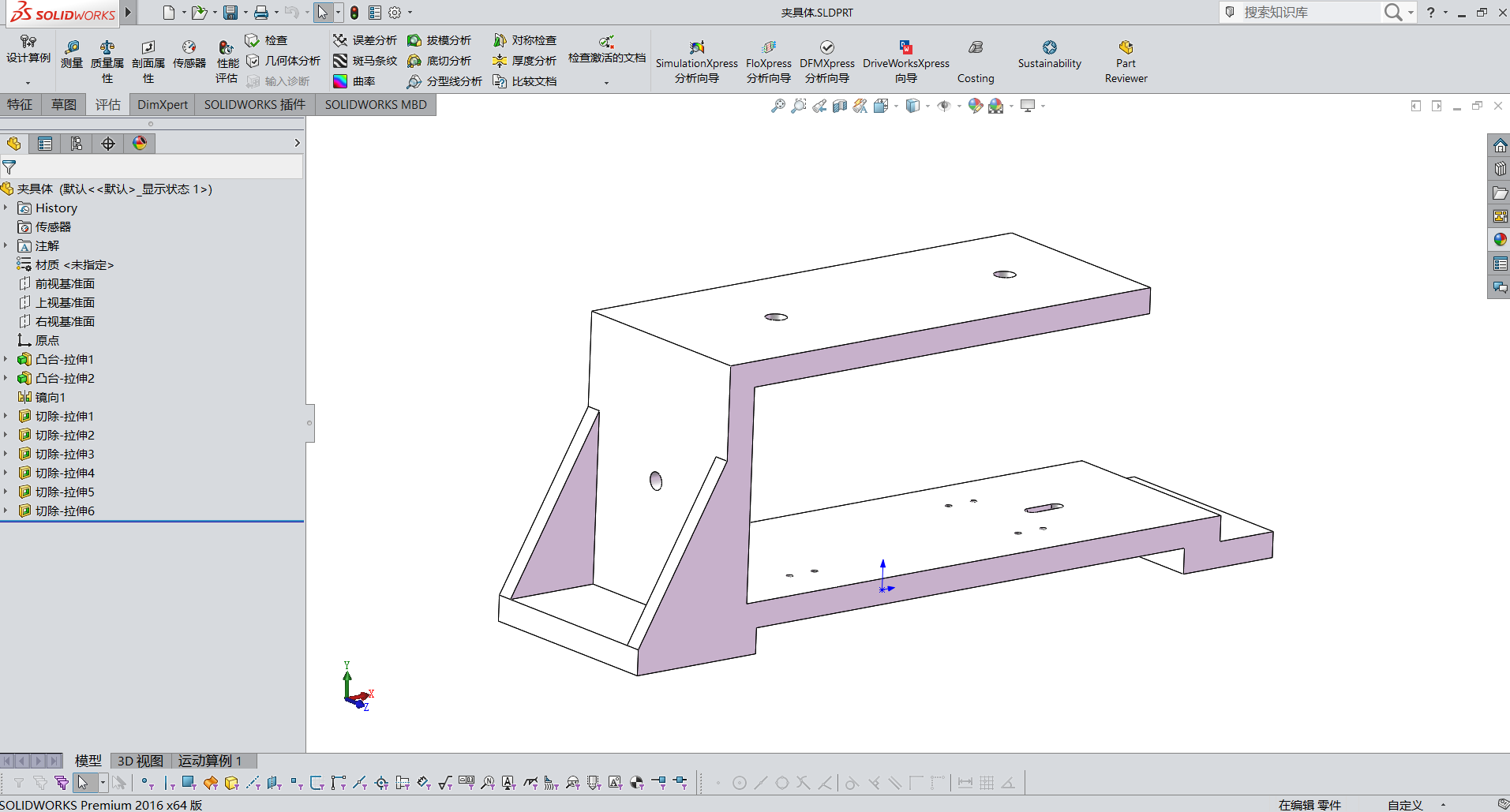This screenshot has height=812, width=1510.
Task: Click Zoom to Fit in view toolbar
Action: (x=778, y=106)
